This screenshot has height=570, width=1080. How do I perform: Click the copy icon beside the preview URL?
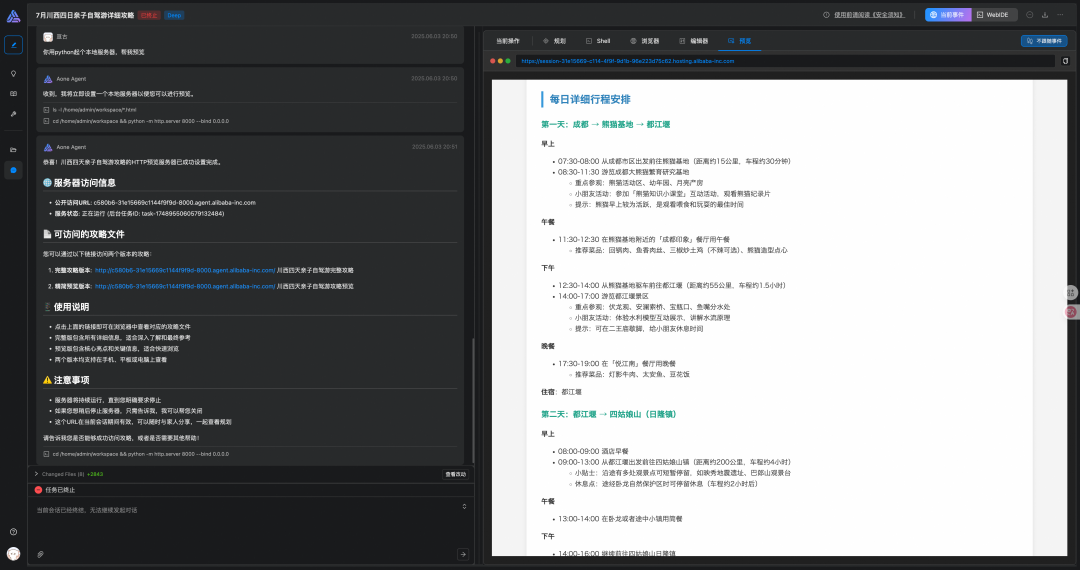point(1065,61)
